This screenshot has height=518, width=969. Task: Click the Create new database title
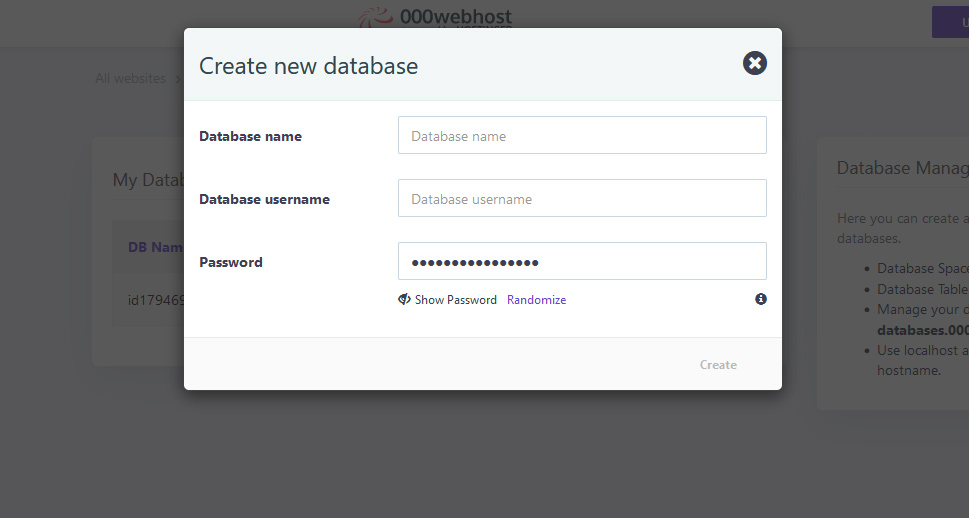click(x=308, y=66)
